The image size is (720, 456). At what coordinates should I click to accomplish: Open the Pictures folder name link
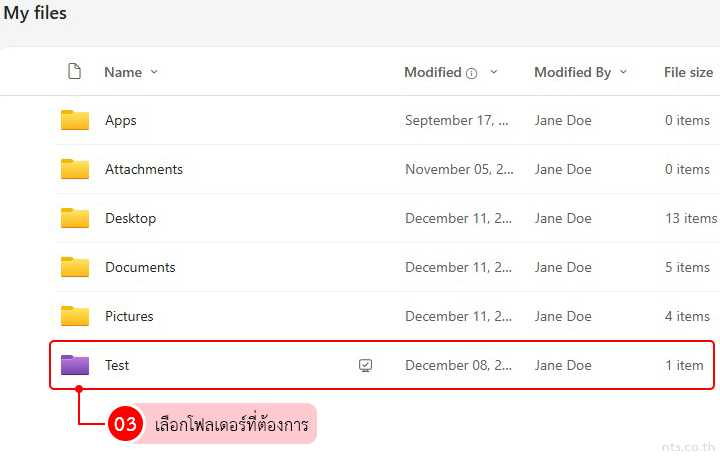coord(129,316)
